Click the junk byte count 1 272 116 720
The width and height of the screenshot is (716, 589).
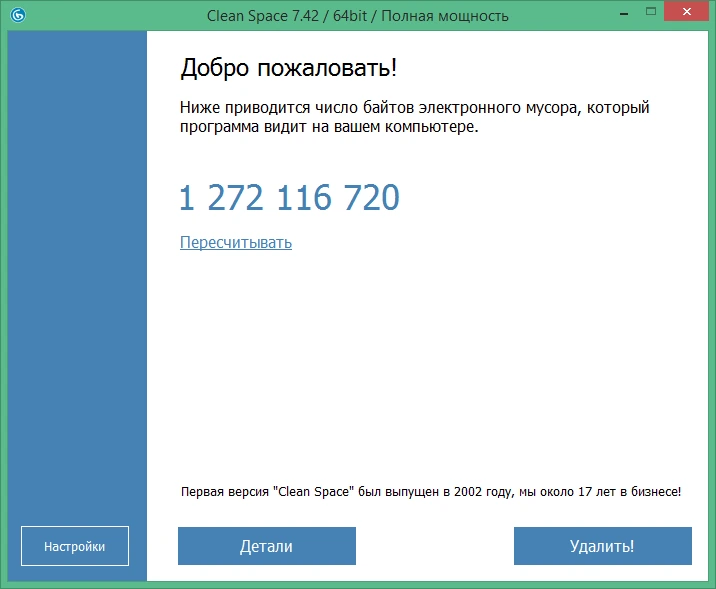pos(290,198)
